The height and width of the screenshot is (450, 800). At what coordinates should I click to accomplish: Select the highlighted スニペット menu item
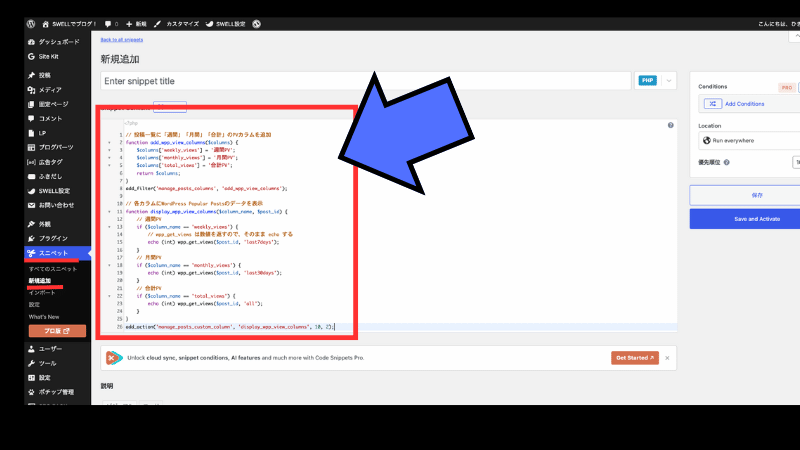[x=58, y=253]
